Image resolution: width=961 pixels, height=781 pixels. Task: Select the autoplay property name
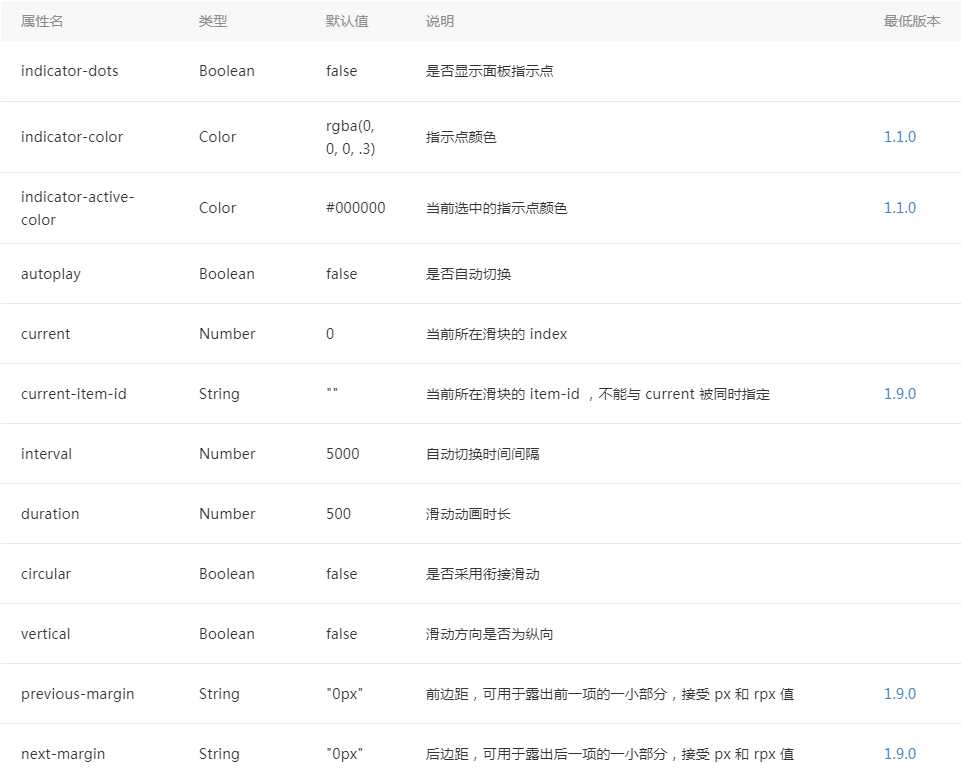(50, 275)
